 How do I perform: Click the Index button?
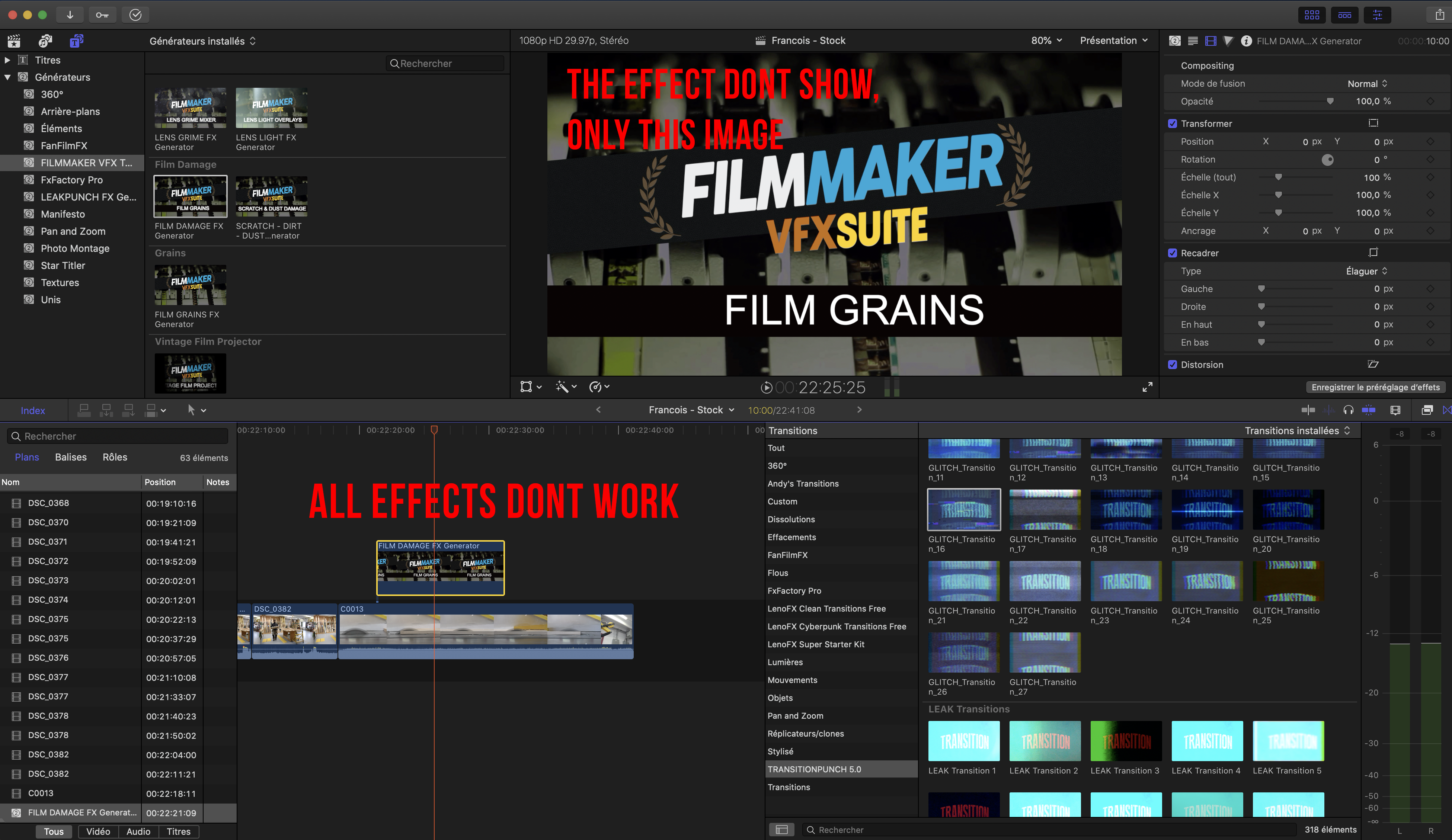[33, 410]
